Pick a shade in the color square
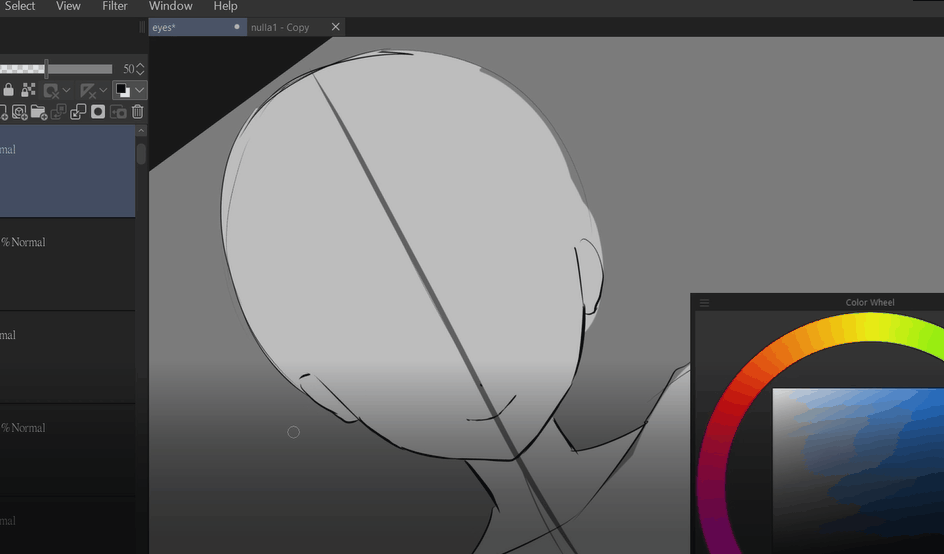Screen dimensions: 944x554 858,471
